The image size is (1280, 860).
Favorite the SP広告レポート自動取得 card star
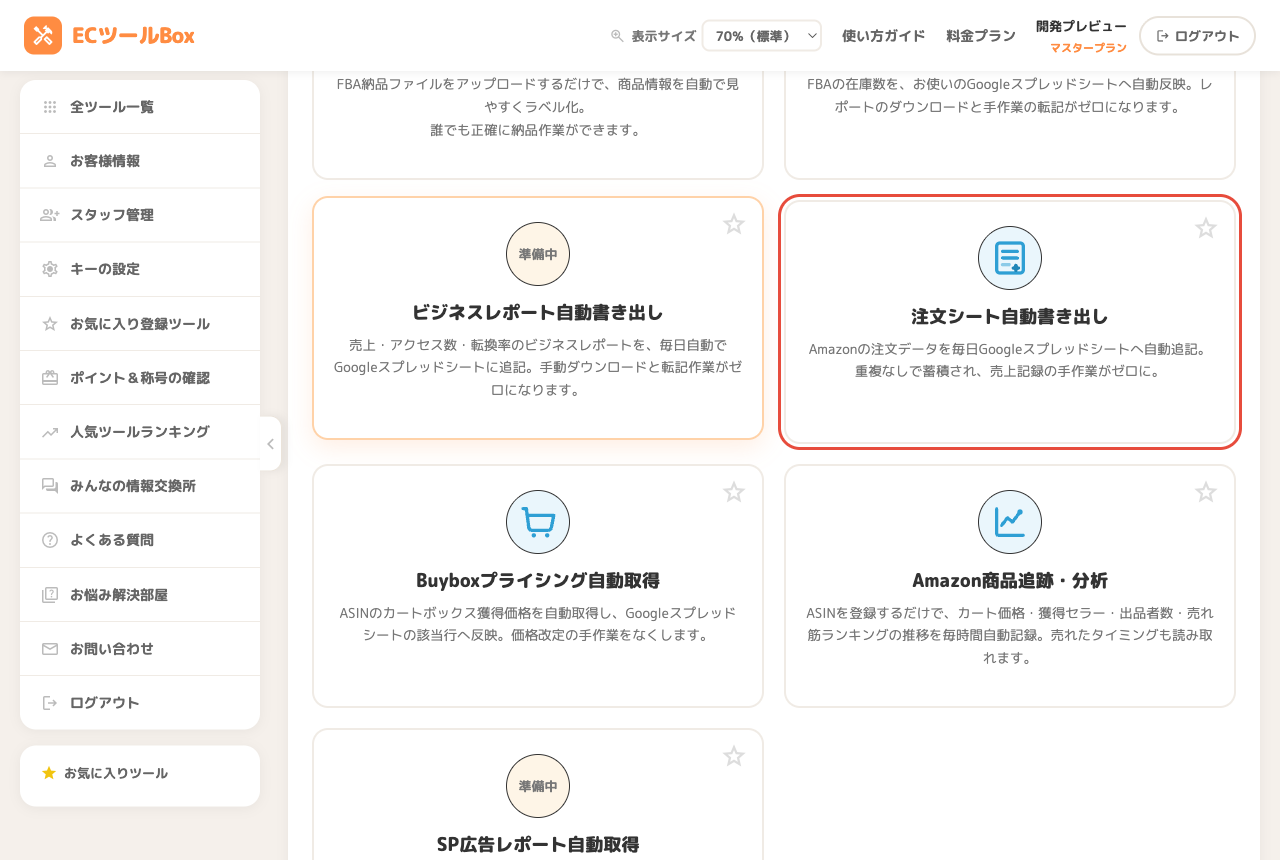[x=734, y=756]
